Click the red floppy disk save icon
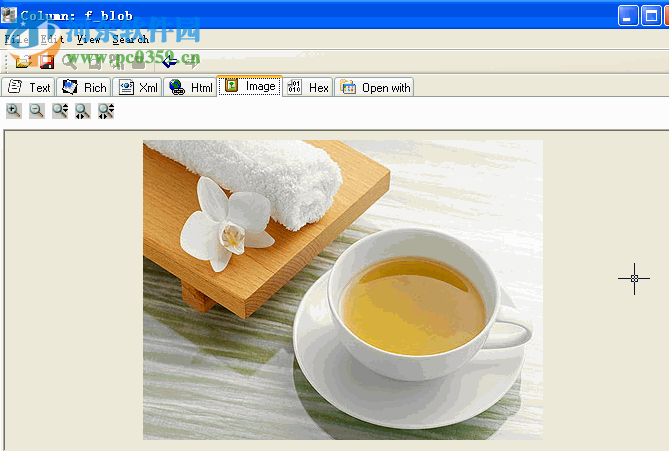 pos(47,62)
